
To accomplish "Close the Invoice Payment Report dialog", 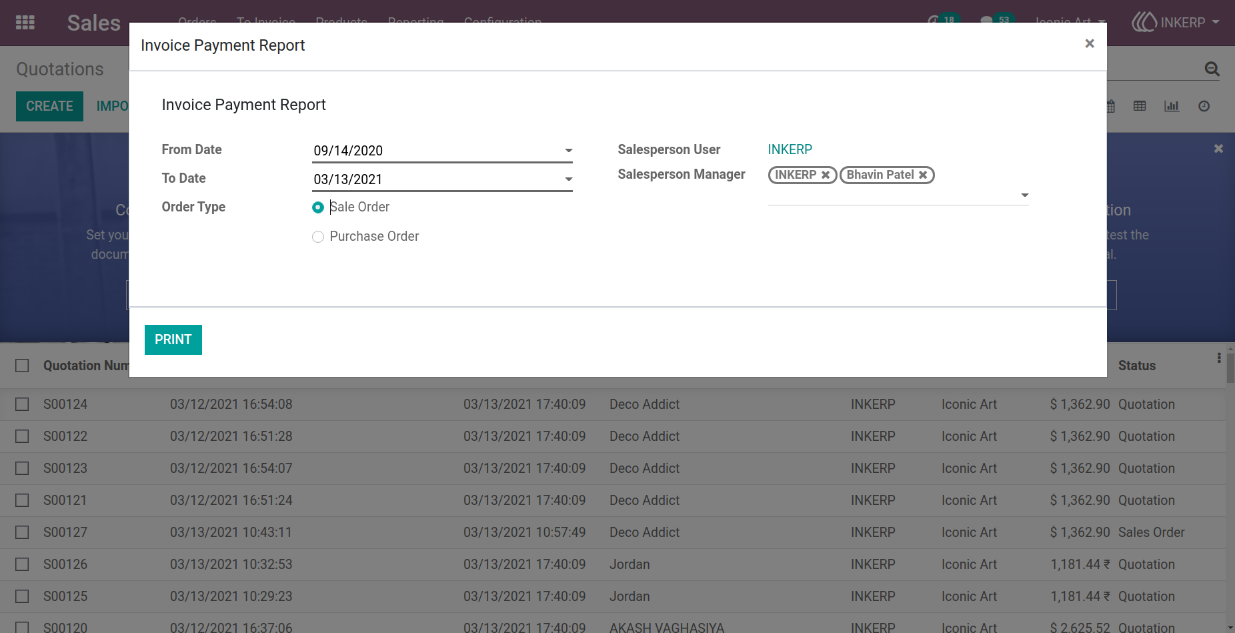I will 1089,43.
